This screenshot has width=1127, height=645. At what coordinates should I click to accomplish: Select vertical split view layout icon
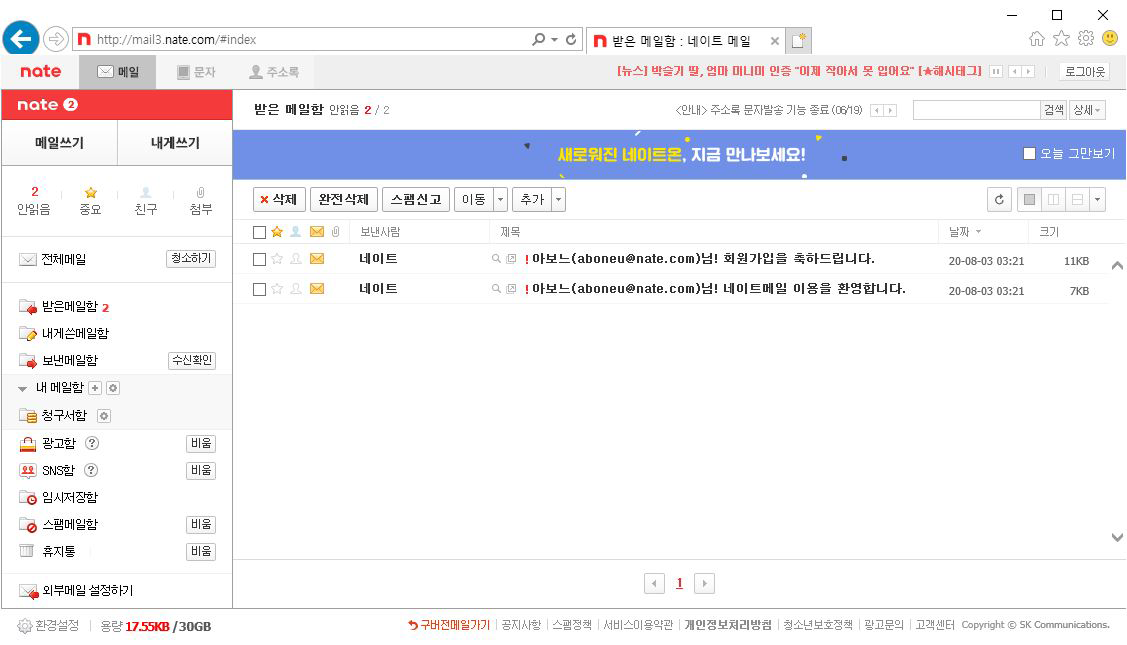[1054, 200]
